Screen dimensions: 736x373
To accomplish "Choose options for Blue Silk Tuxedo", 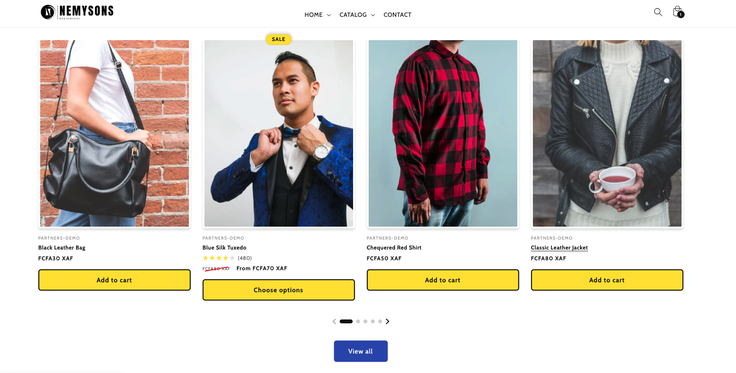I will [x=278, y=290].
